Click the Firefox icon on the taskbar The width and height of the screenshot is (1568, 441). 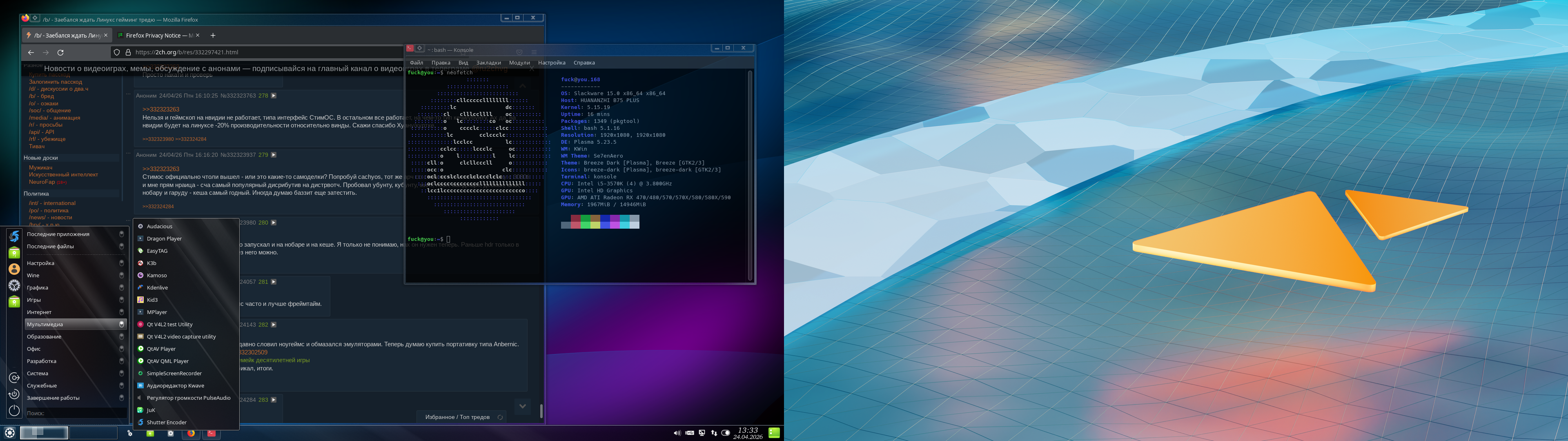point(191,433)
